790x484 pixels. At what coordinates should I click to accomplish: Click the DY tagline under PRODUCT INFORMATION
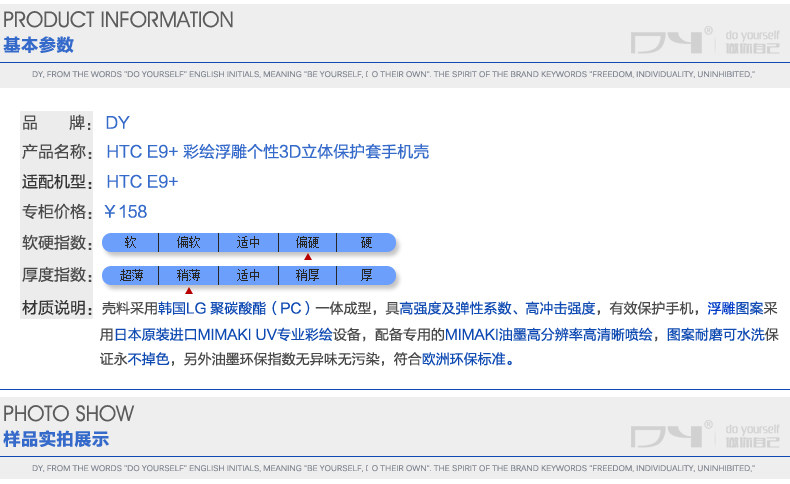pyautogui.click(x=393, y=75)
